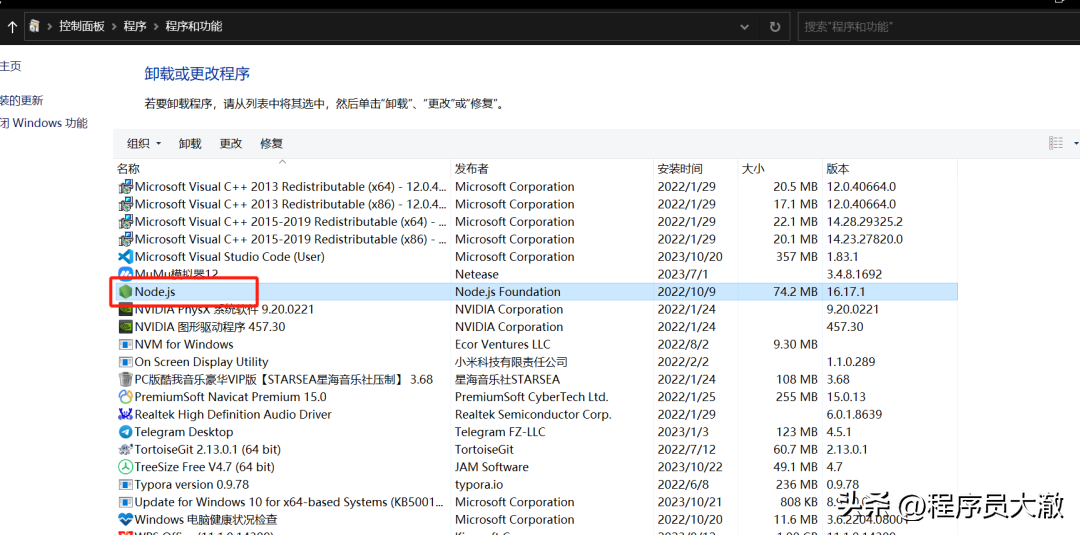Click the NVIDIA 图形驱动程序 icon
Screen dimensions: 1080x535
coord(125,327)
